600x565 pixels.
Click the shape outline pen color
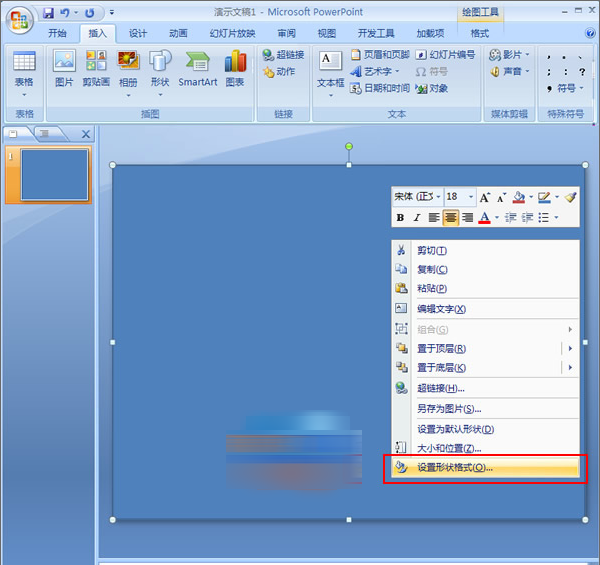pos(544,197)
